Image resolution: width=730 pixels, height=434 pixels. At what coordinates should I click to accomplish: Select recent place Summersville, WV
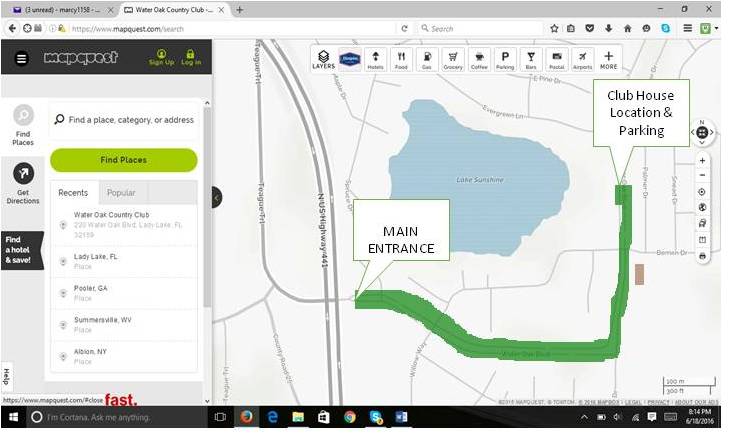click(124, 325)
